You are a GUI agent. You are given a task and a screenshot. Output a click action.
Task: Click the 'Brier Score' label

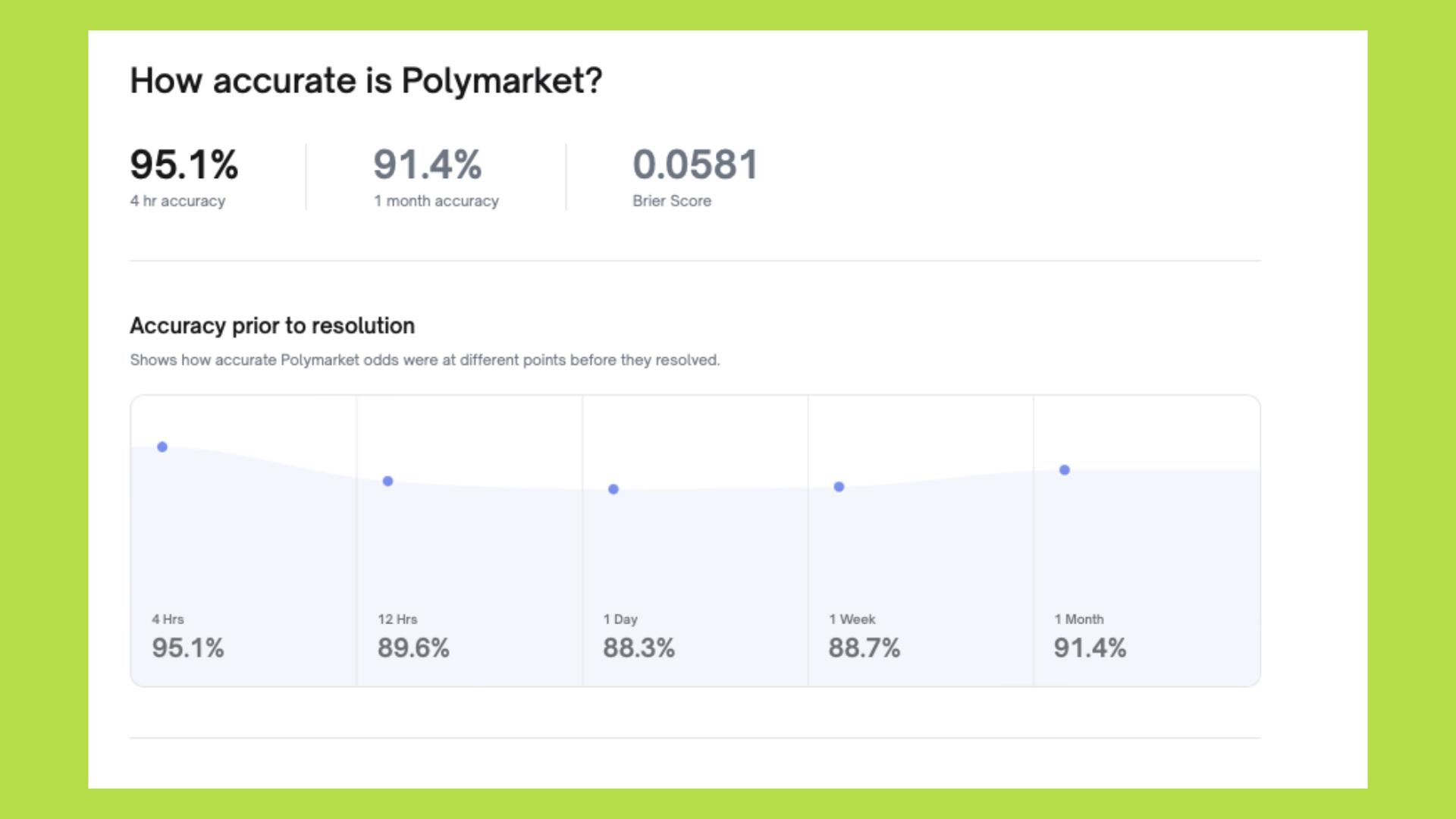tap(673, 201)
